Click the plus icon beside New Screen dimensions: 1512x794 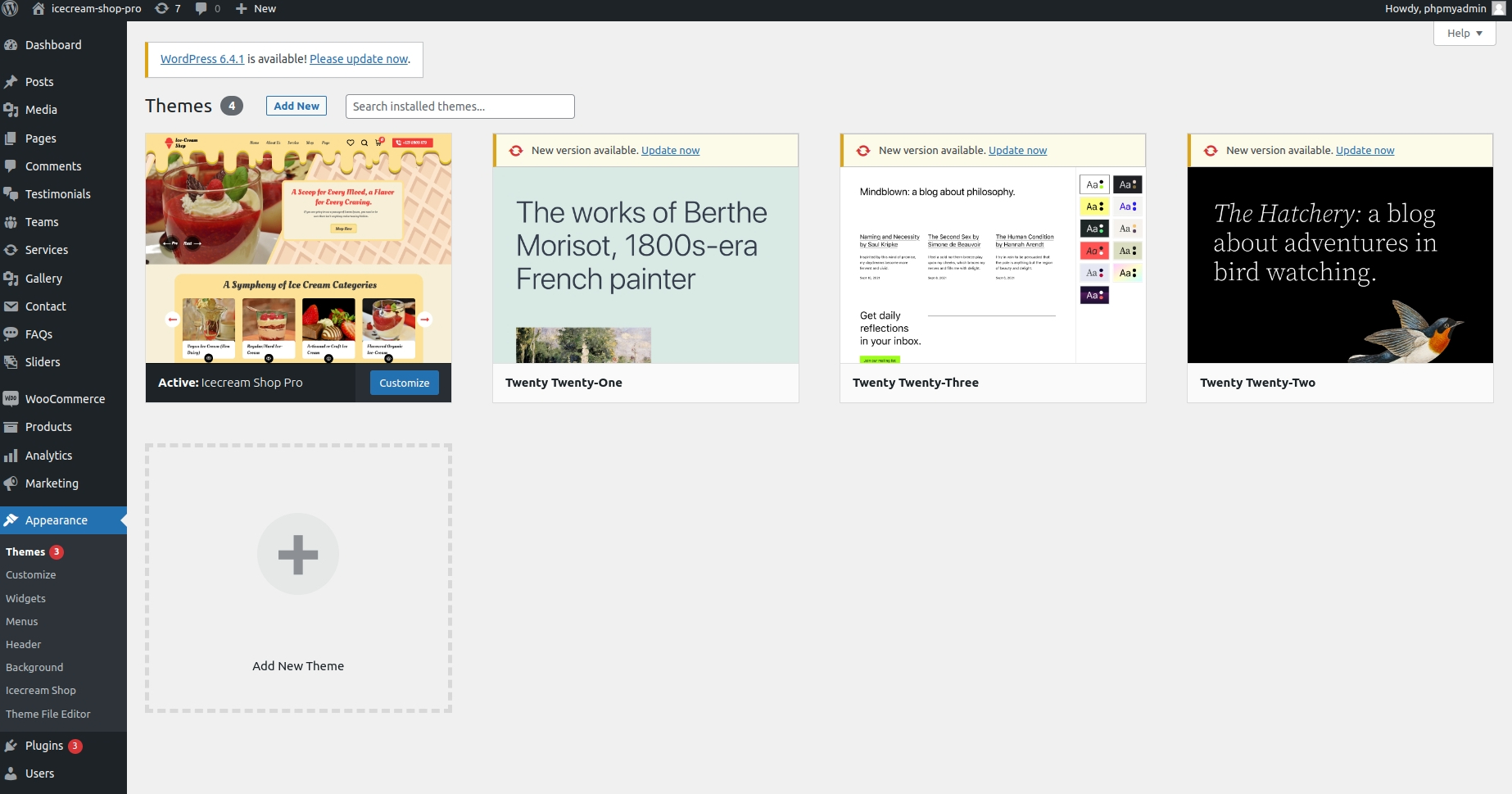pyautogui.click(x=242, y=9)
